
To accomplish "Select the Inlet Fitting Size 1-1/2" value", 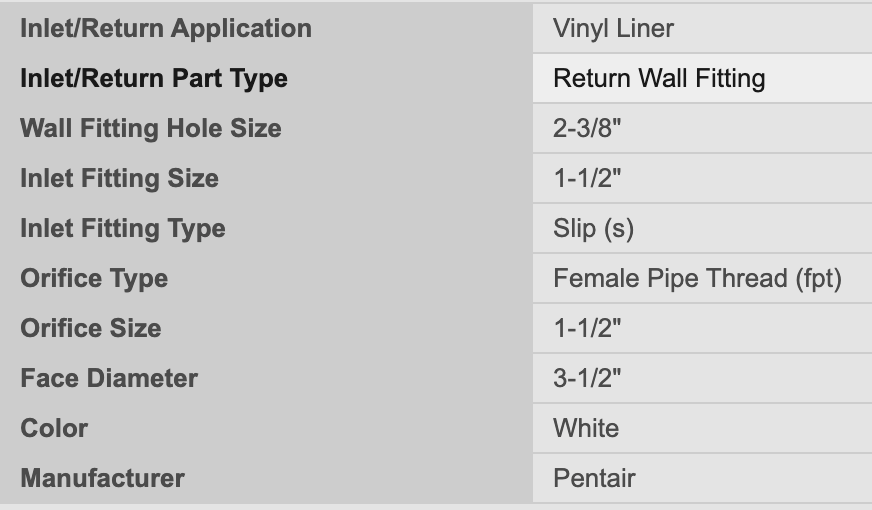I will click(x=587, y=178).
